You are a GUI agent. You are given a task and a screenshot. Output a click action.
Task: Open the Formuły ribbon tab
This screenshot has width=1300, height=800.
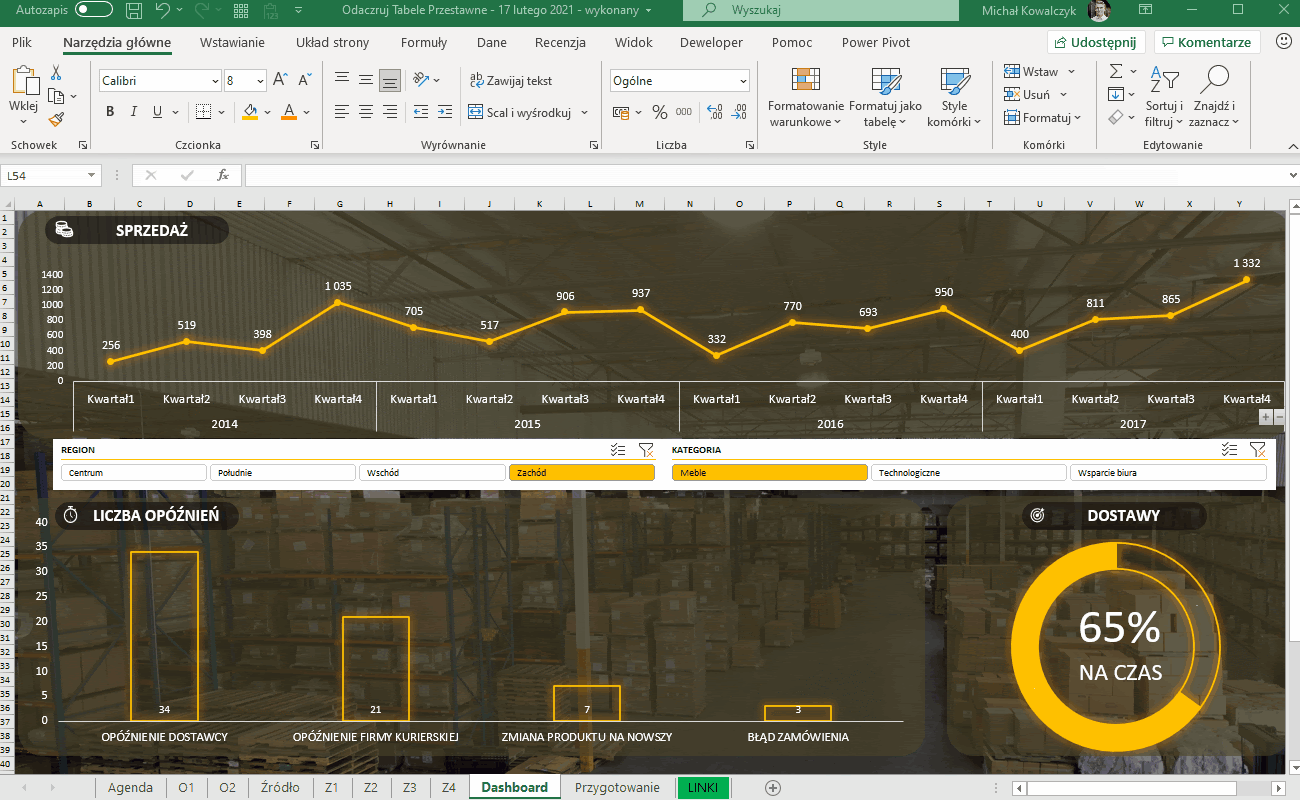tap(423, 43)
